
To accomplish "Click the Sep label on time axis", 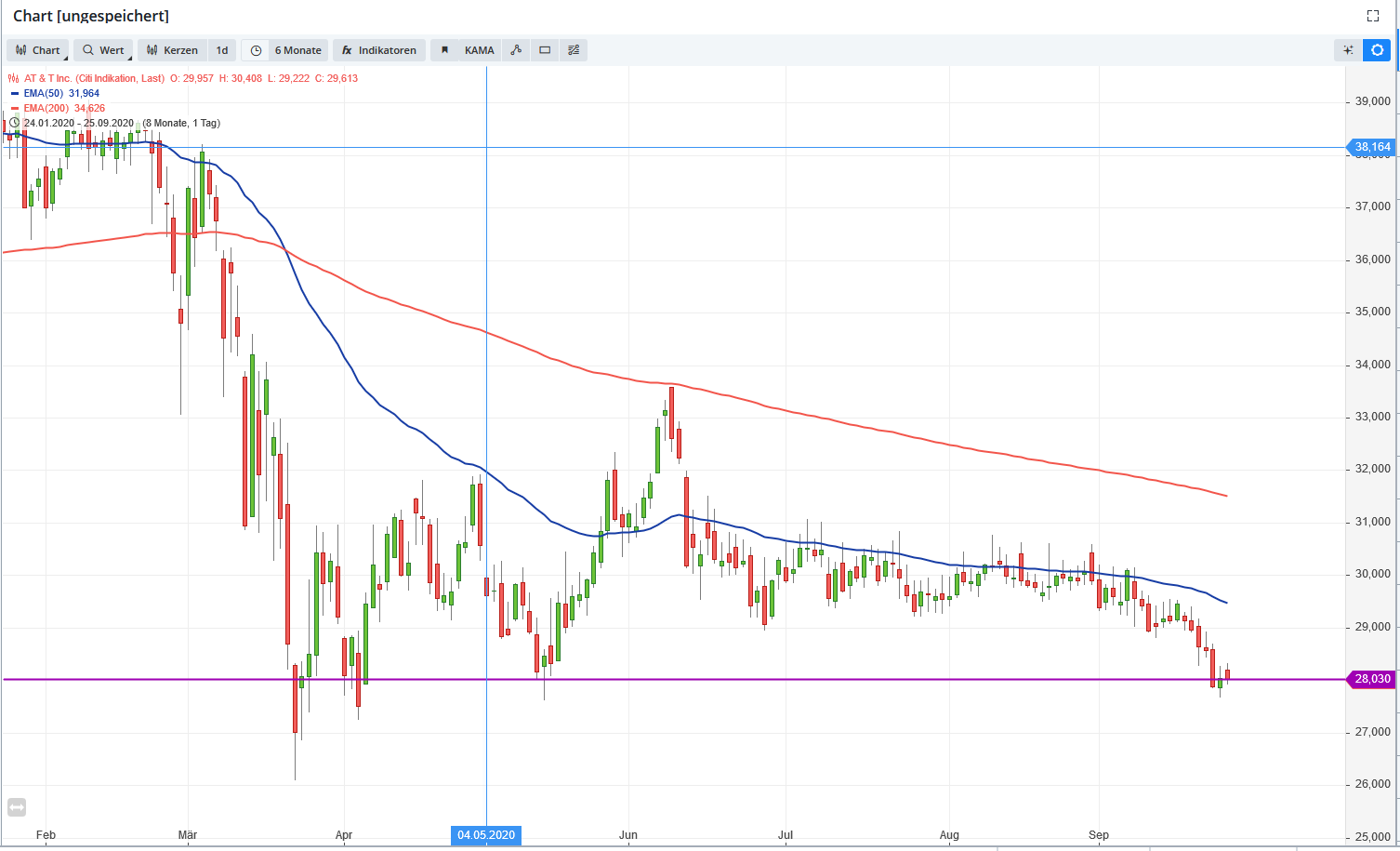I will pyautogui.click(x=1099, y=835).
